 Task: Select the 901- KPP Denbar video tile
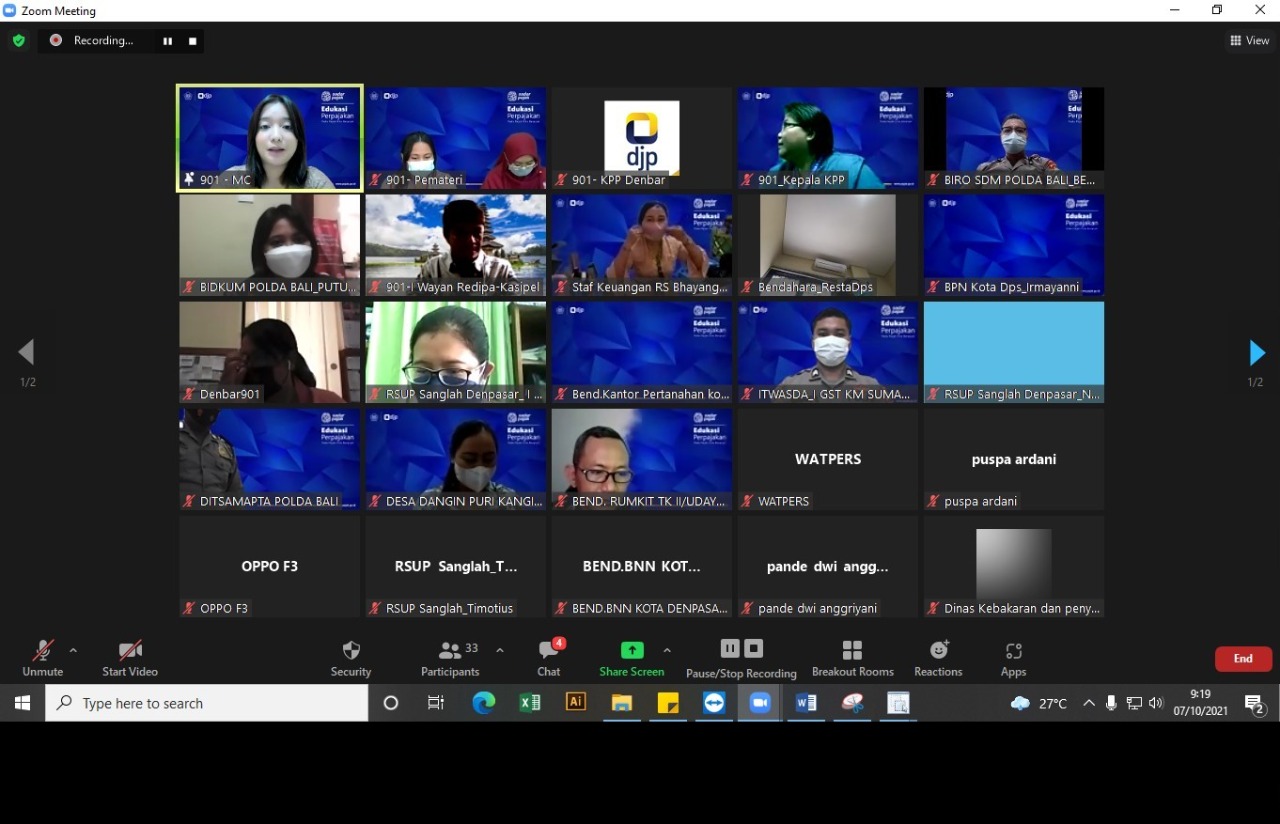click(x=641, y=138)
